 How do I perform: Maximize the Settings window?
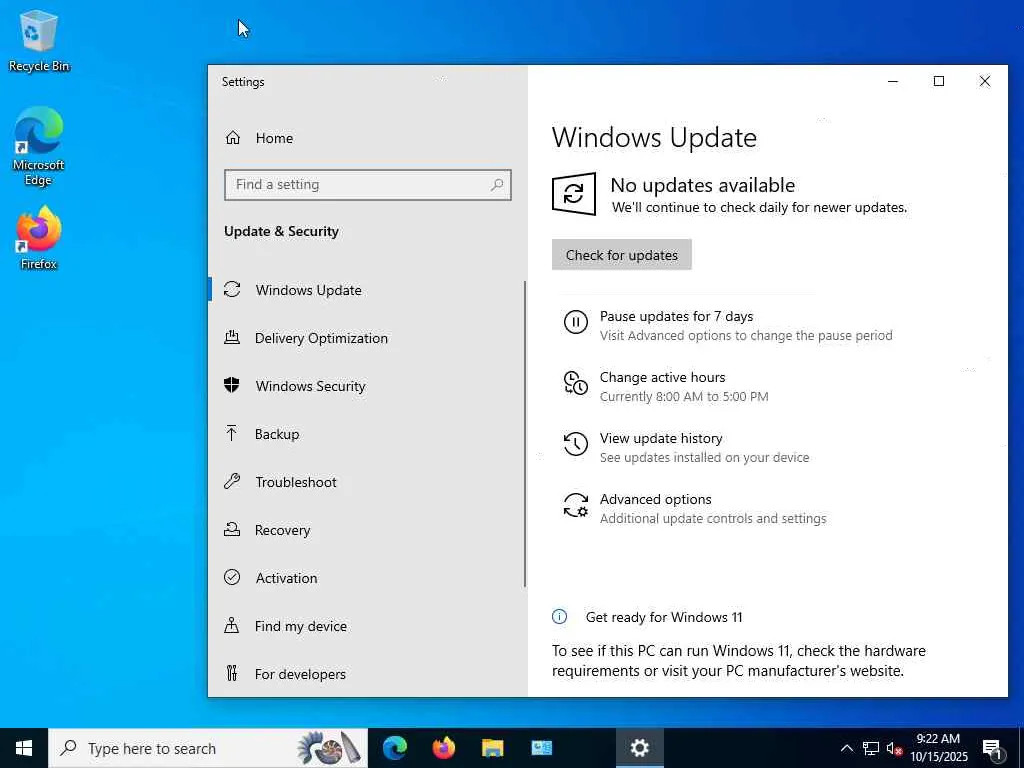938,81
